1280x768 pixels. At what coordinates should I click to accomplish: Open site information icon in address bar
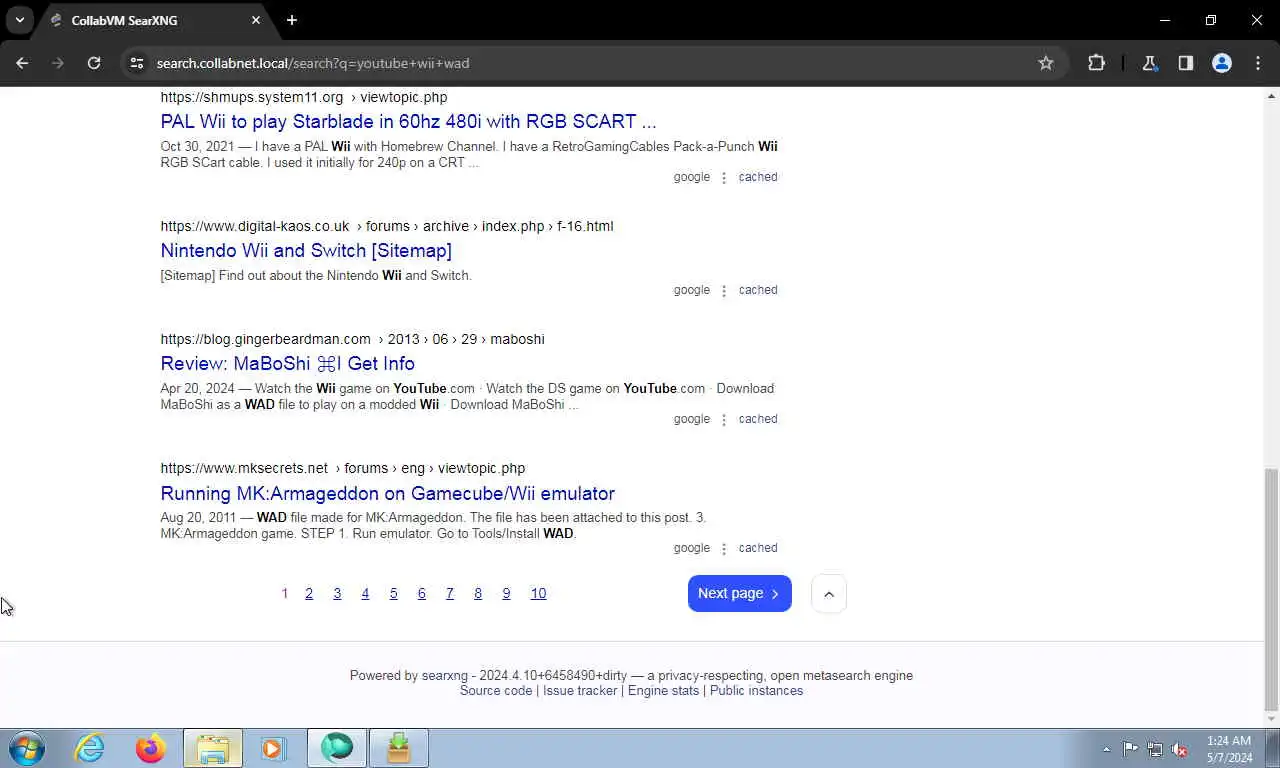(137, 63)
